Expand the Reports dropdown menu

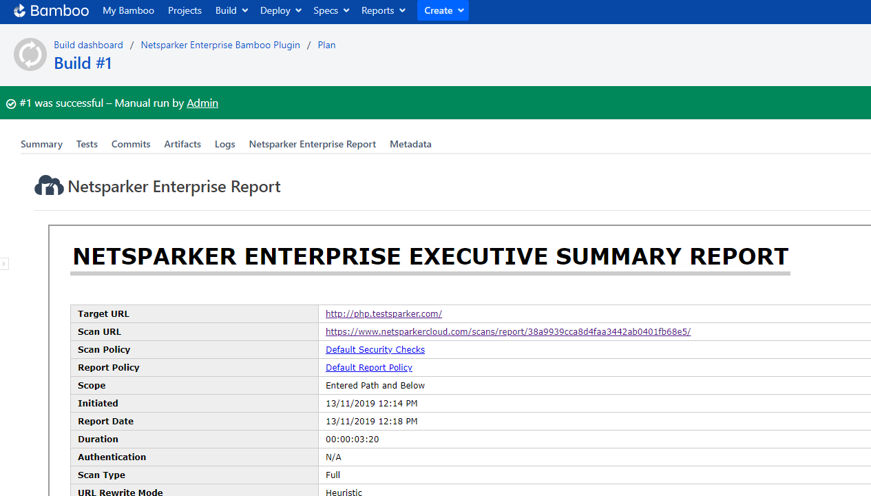[383, 11]
